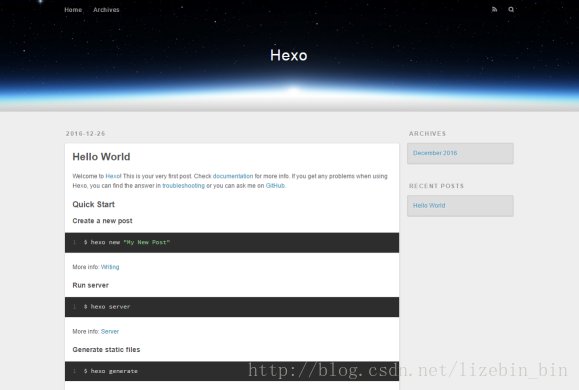Open Hello World under Recent Posts
The width and height of the screenshot is (579, 390).
click(x=429, y=206)
